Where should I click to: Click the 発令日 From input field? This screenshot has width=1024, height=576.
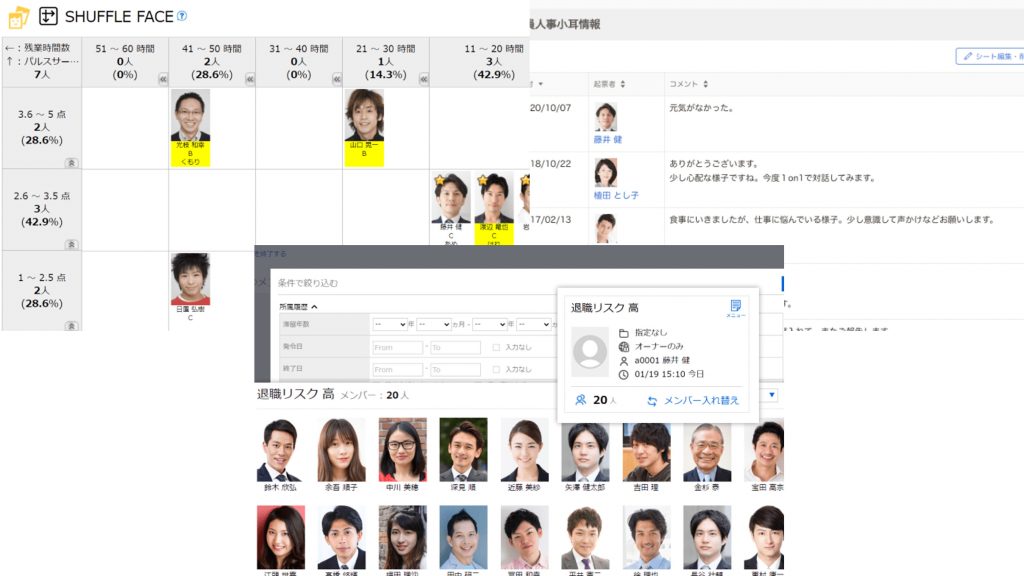tap(397, 347)
